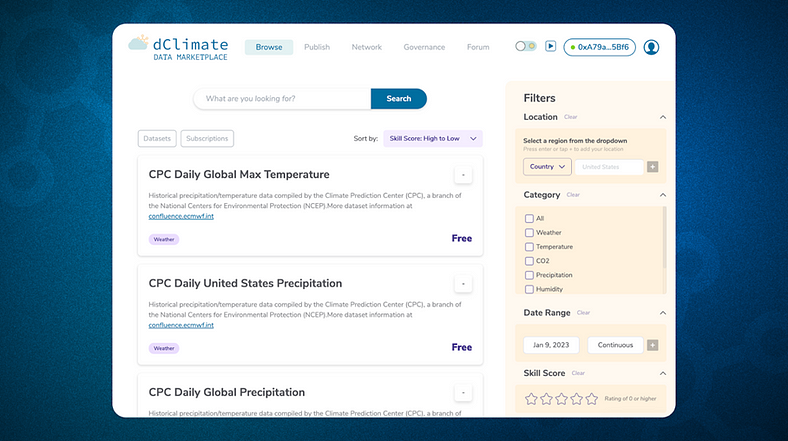Open the 0xA79a...5Bf6 wallet button
This screenshot has width=788, height=441.
point(600,47)
